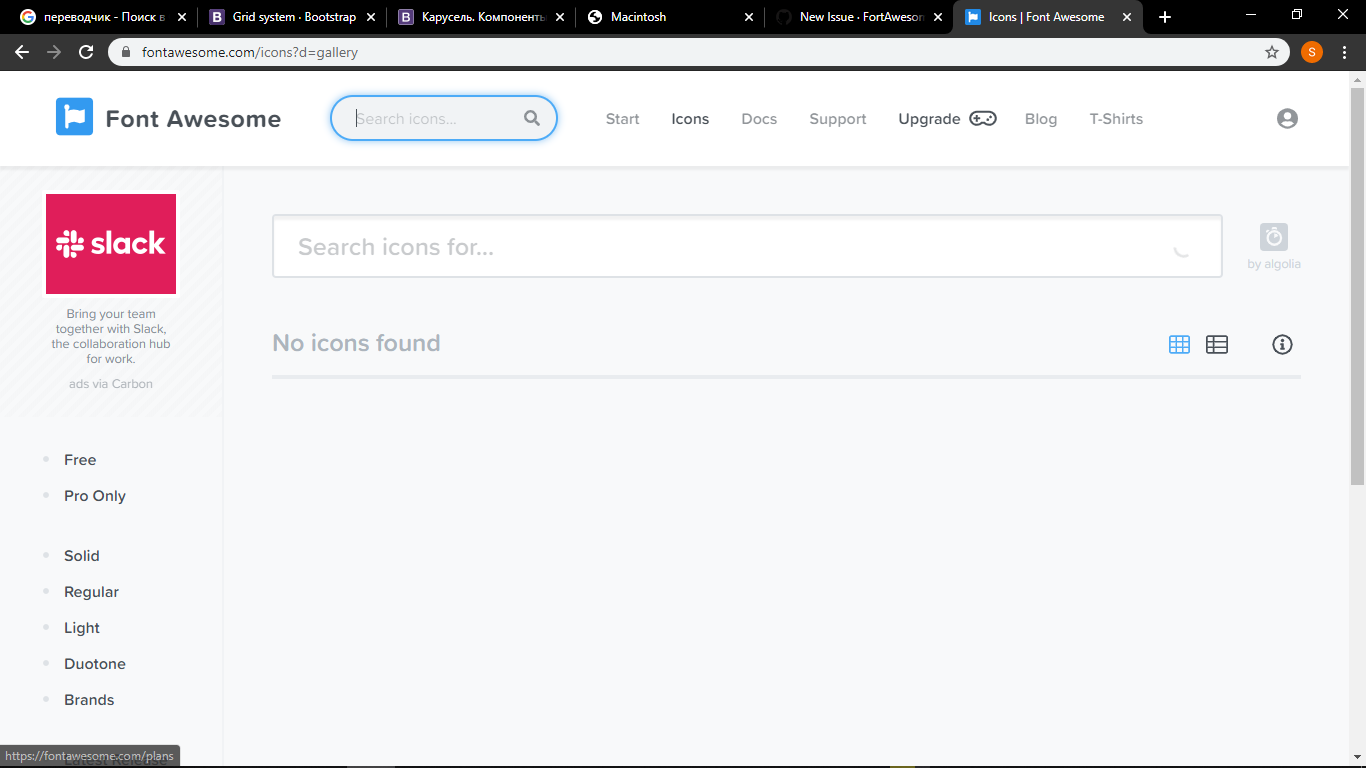Open Chrome's three-dot menu
Viewport: 1366px width, 768px height.
click(x=1343, y=51)
